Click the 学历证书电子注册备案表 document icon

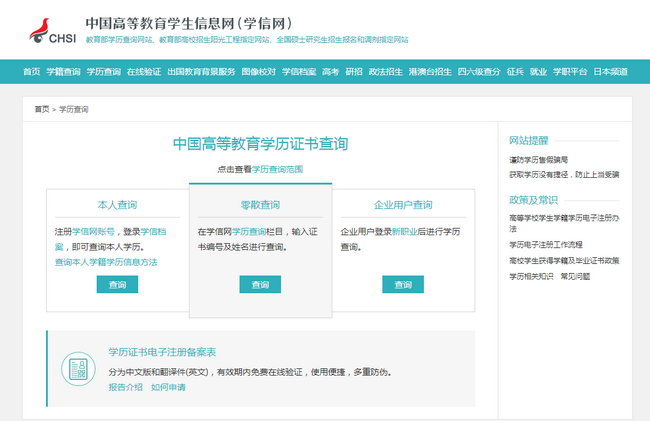(77, 368)
